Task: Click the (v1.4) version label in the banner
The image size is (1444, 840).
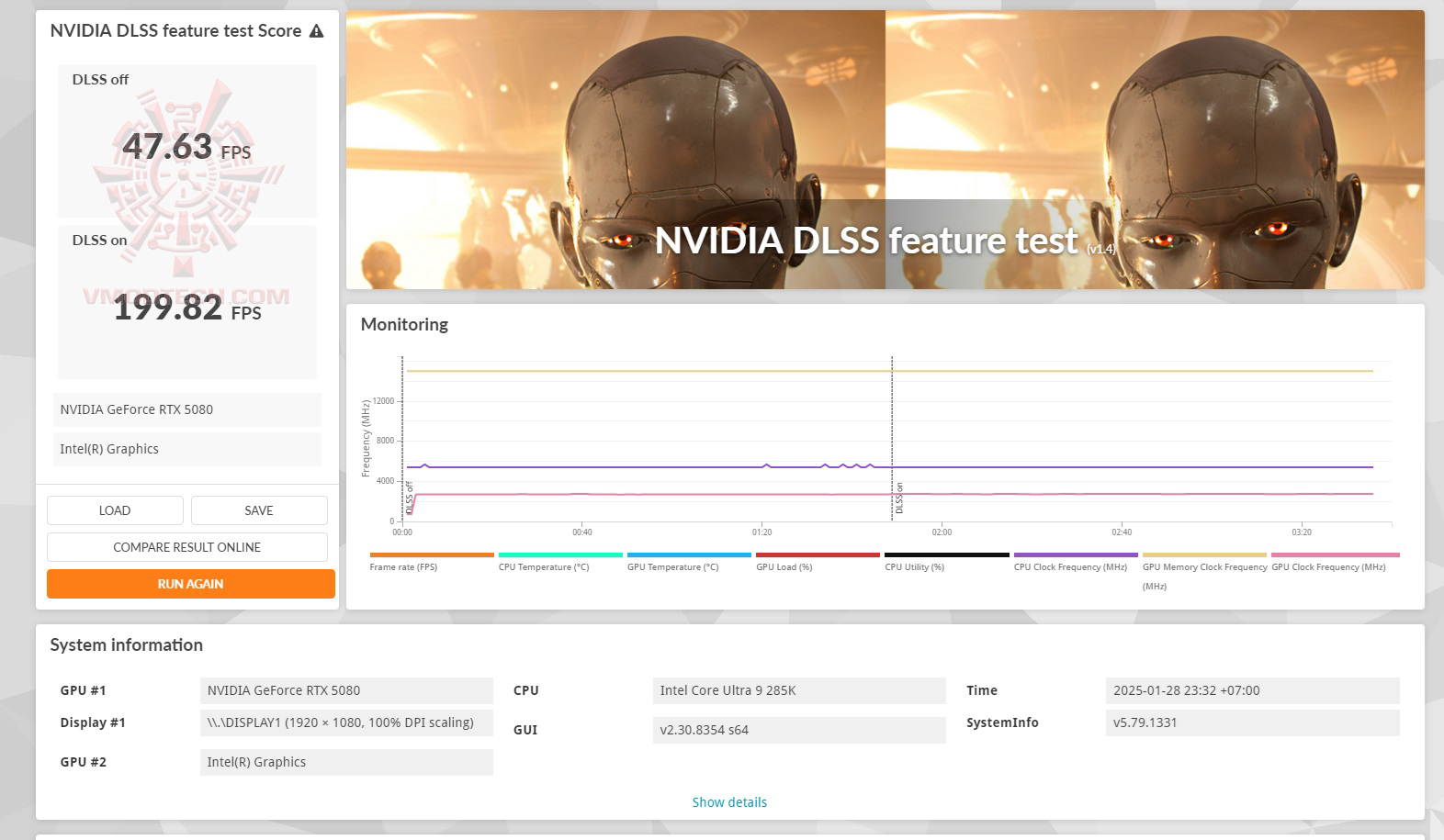Action: [1100, 249]
